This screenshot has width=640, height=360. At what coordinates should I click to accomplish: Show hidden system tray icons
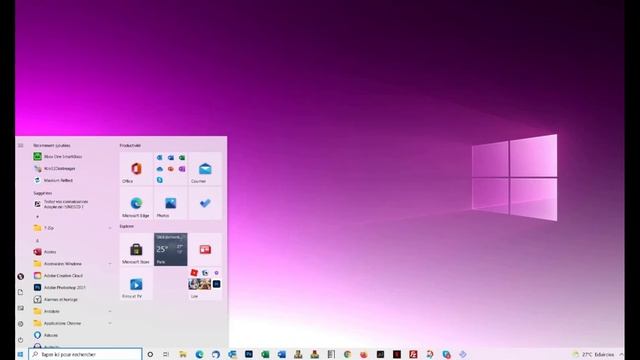[x=621, y=354]
